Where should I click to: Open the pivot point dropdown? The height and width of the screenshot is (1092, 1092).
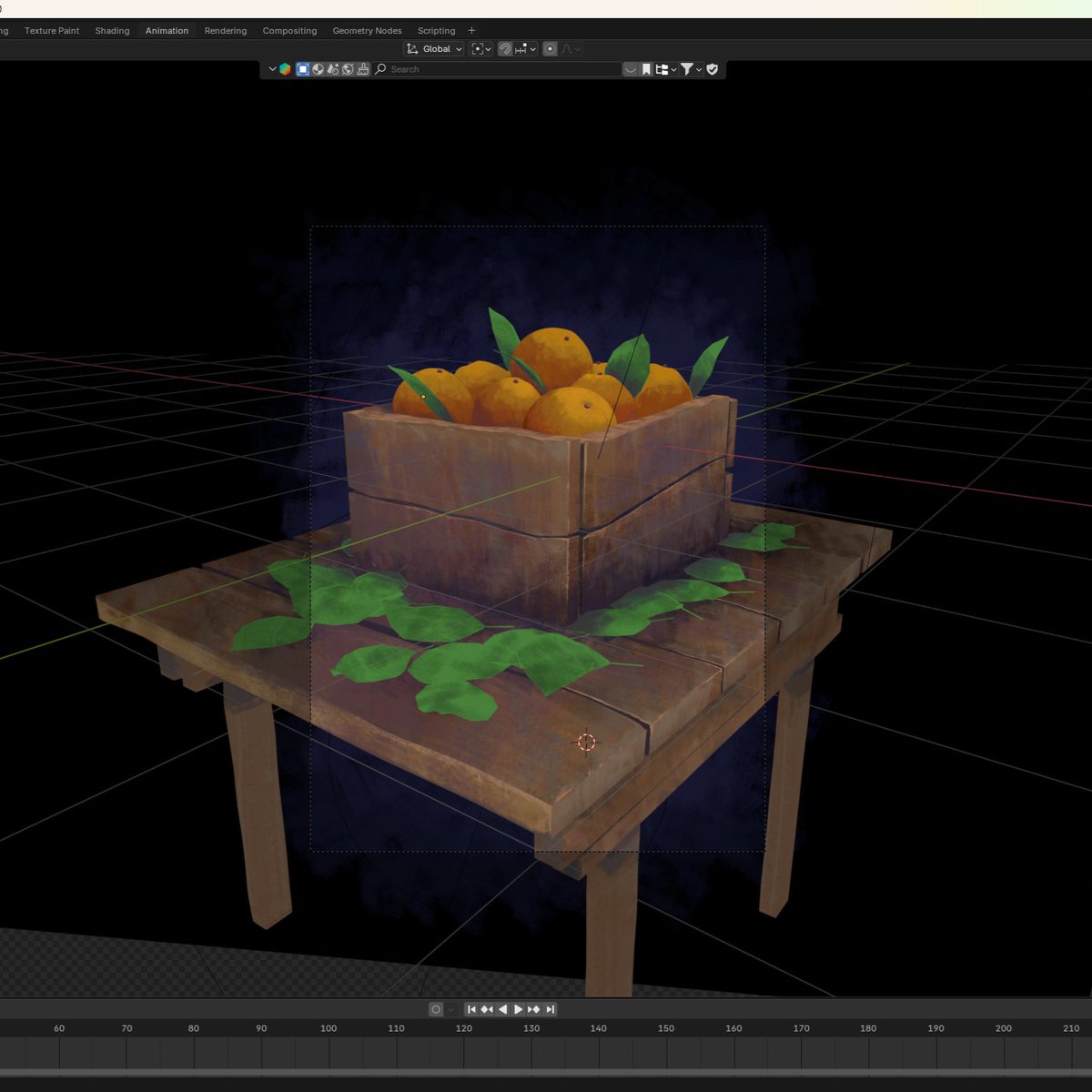pos(480,49)
